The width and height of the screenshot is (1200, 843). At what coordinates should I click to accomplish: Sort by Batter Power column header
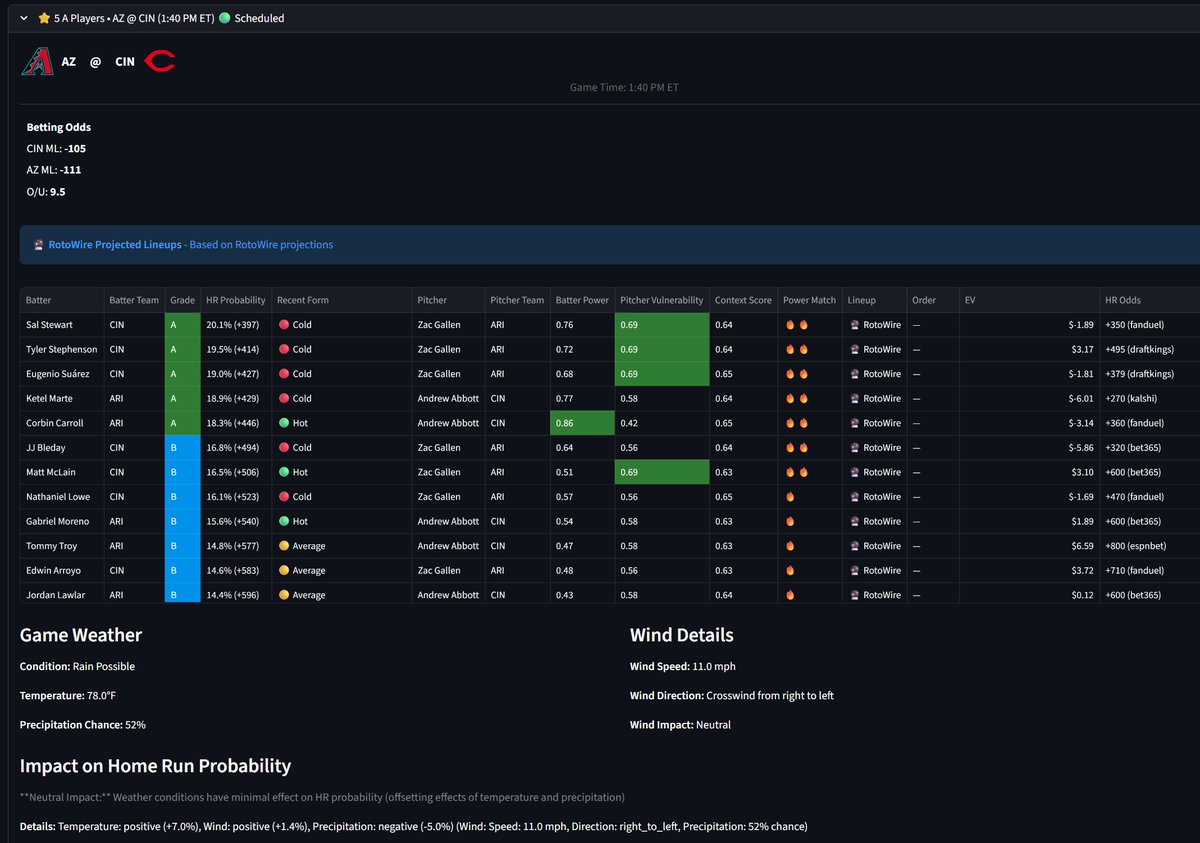click(x=582, y=300)
